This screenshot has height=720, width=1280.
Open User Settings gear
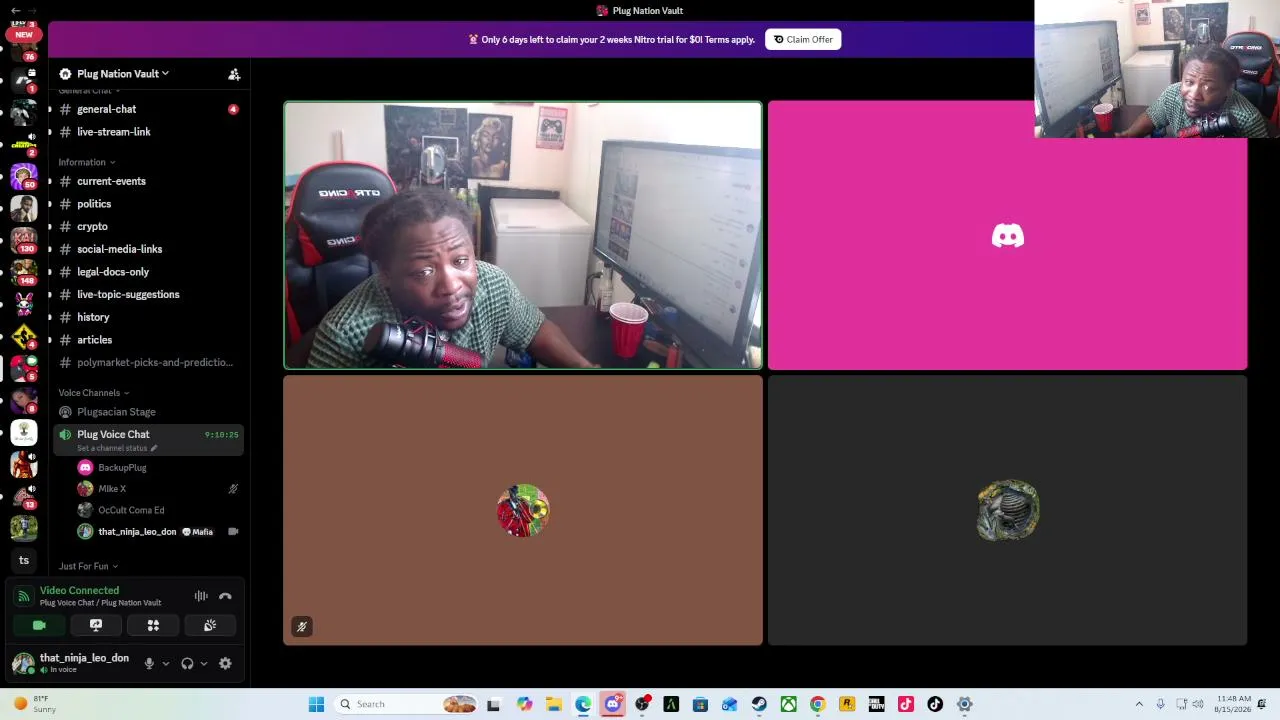225,663
